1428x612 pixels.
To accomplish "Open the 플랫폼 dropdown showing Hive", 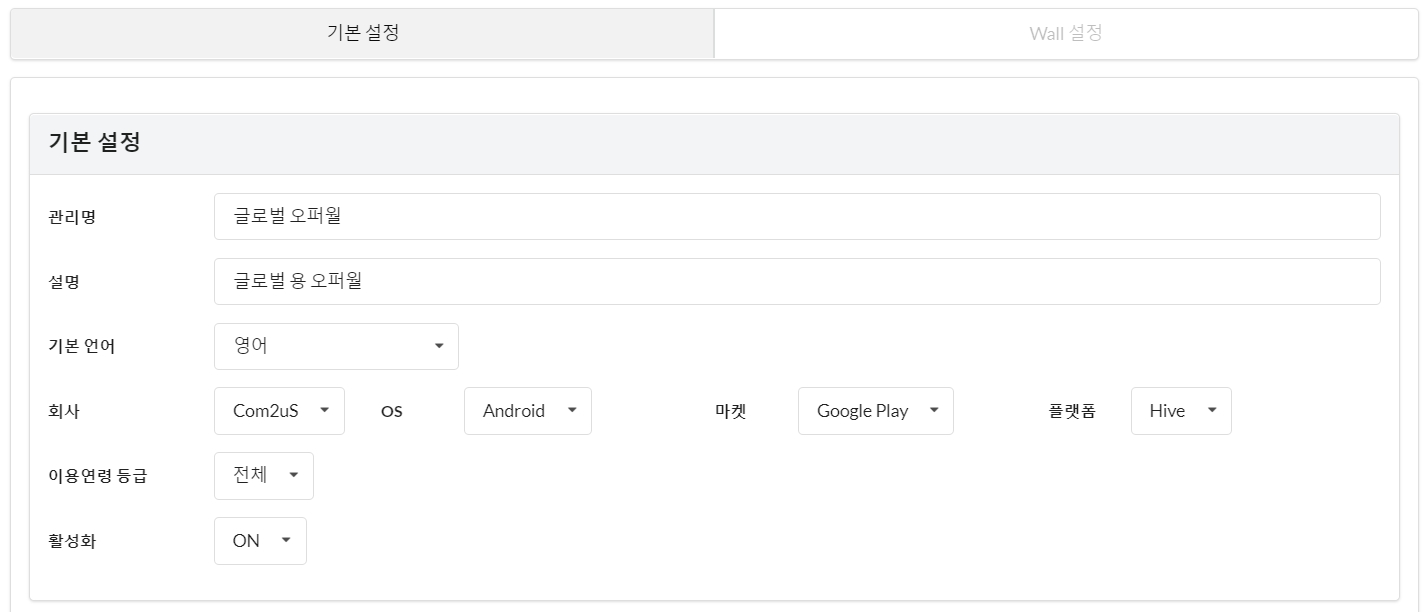I will coord(1181,411).
